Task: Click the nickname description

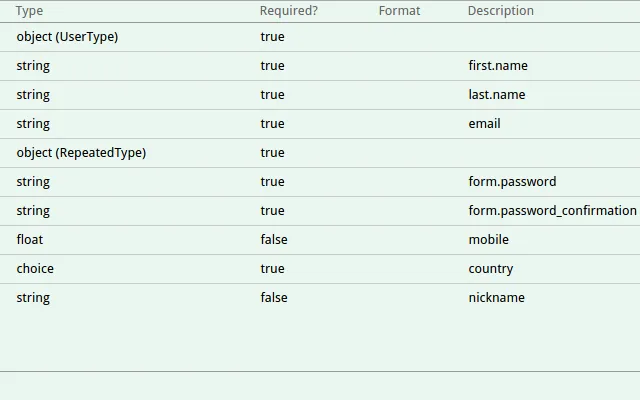Action: [x=496, y=298]
